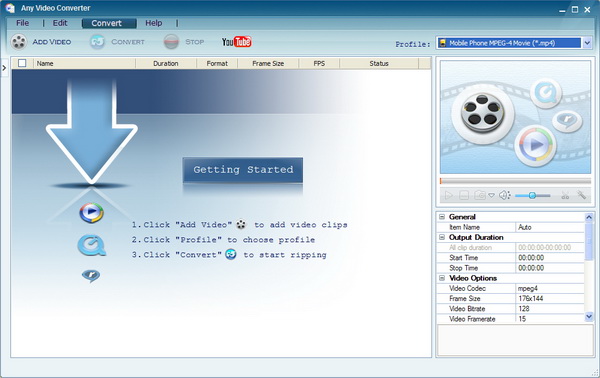
Task: Open the snapshot options dropdown arrow
Action: click(491, 196)
